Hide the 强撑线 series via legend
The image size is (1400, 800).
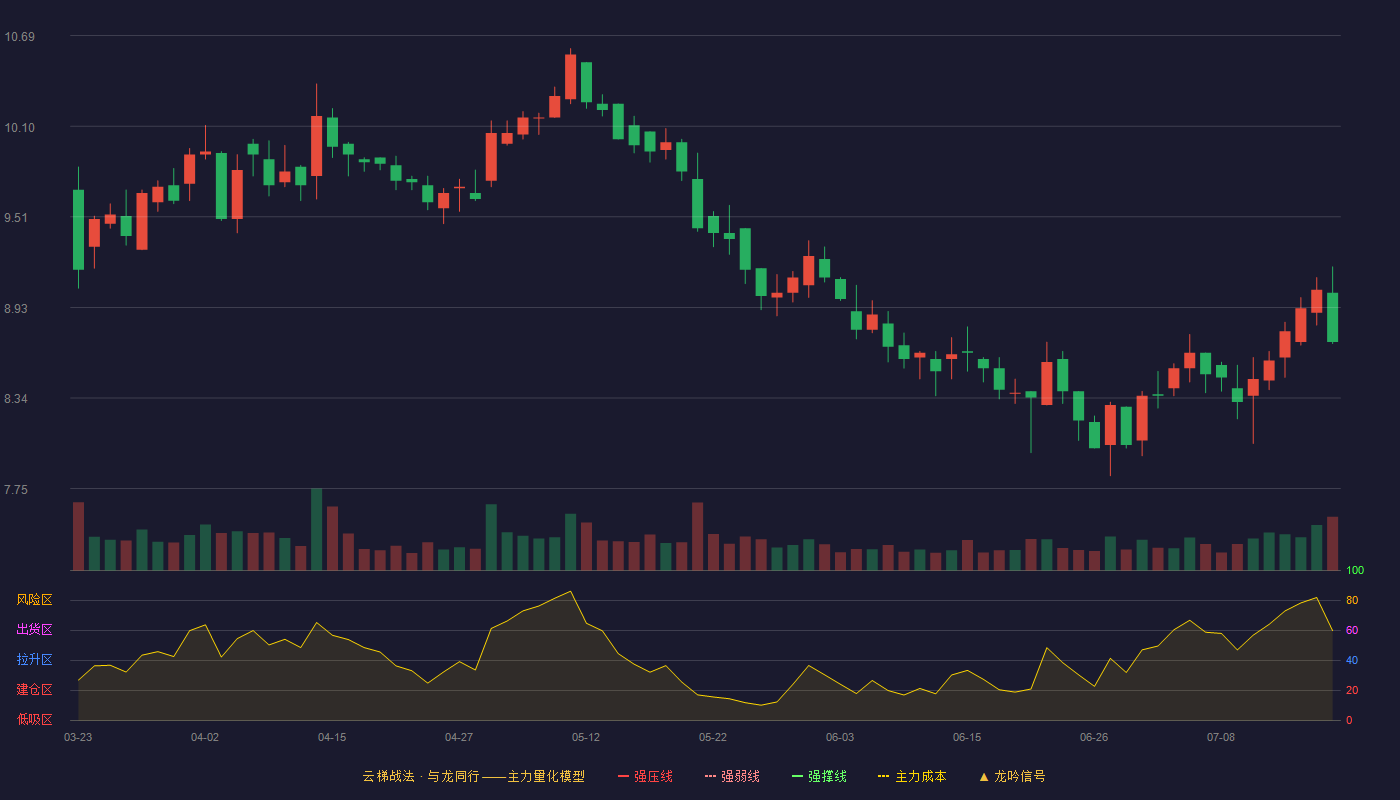tap(819, 776)
